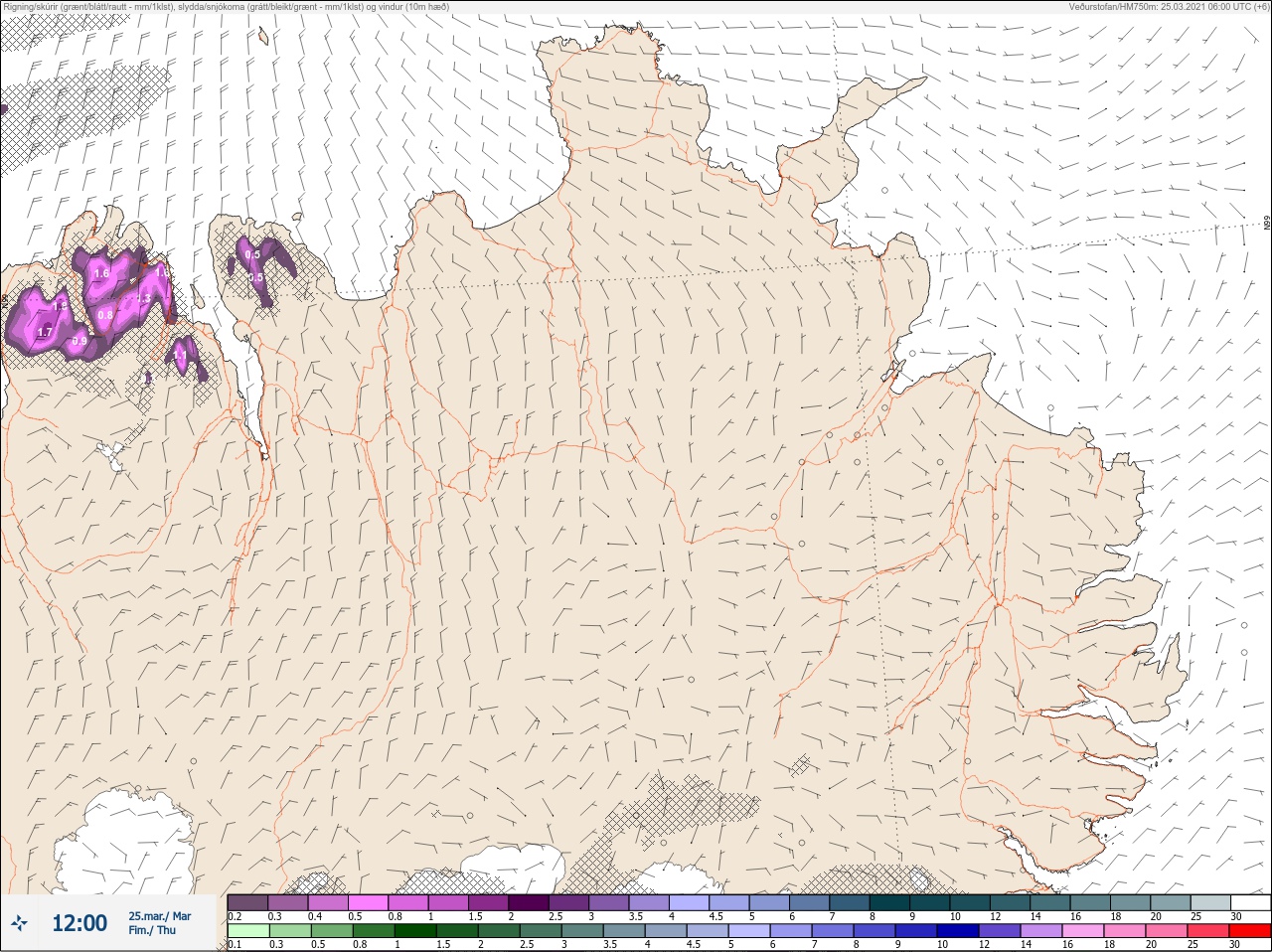Click the 1.6 precipitation value on the map

[x=100, y=273]
